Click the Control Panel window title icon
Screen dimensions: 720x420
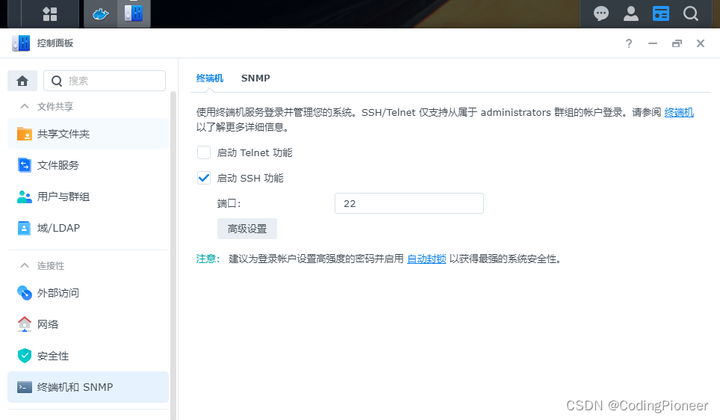click(21, 43)
